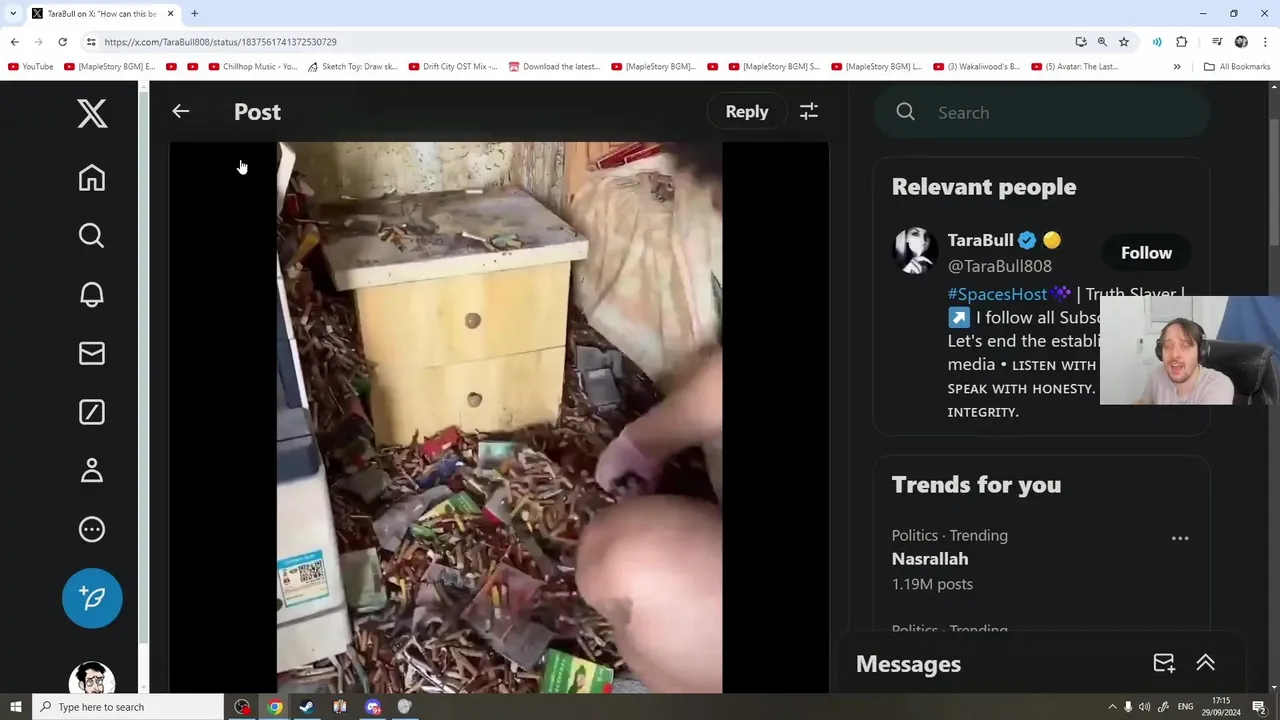This screenshot has height=720, width=1280.
Task: Go to Home in X sidebar
Action: (92, 178)
